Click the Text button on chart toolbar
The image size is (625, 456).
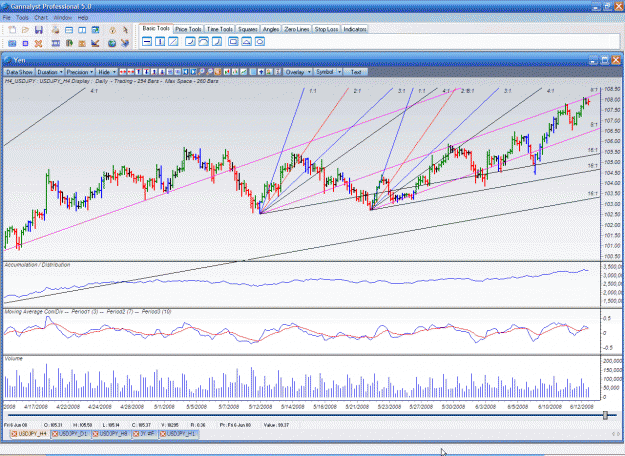click(x=356, y=72)
